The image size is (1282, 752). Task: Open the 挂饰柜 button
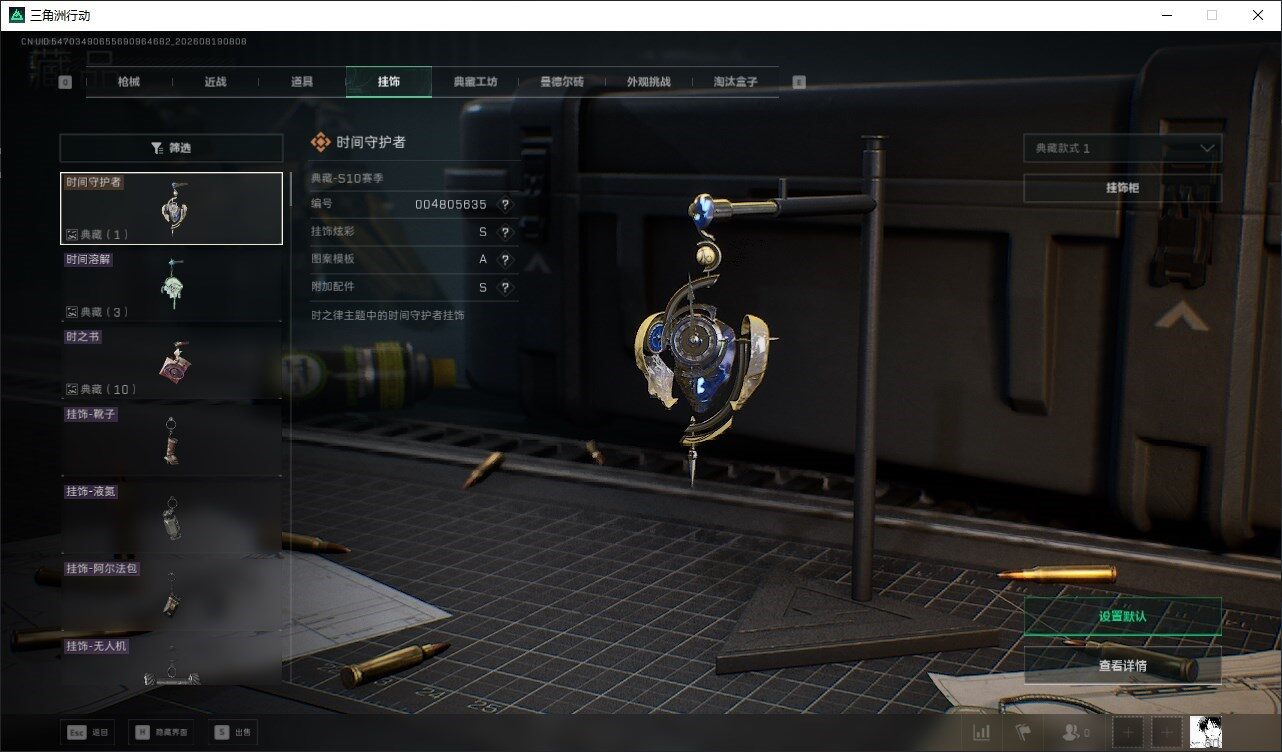[x=1122, y=188]
